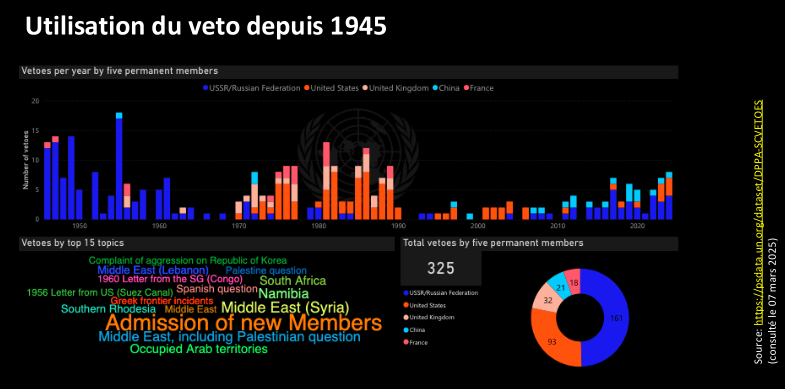Select the China legend marker above bar chart

pos(435,88)
